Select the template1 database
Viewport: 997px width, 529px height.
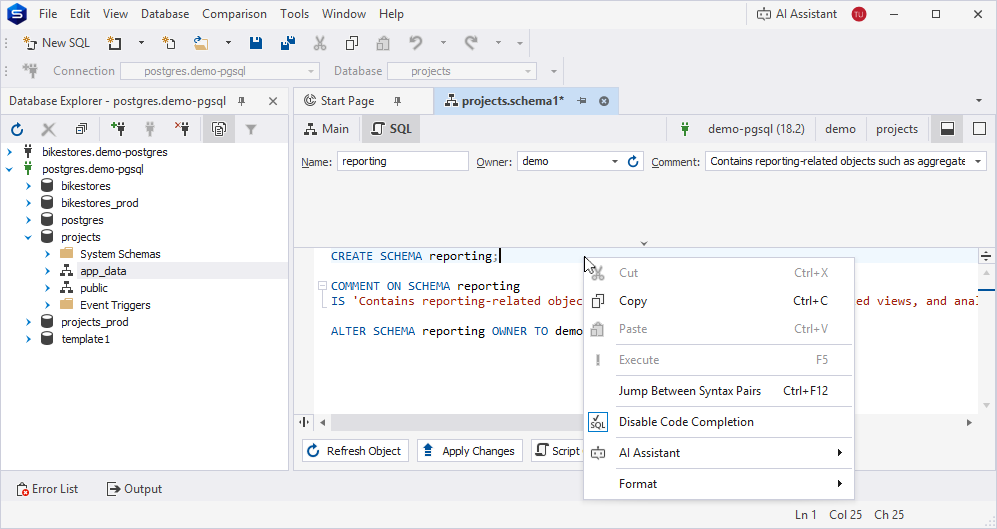(85, 339)
